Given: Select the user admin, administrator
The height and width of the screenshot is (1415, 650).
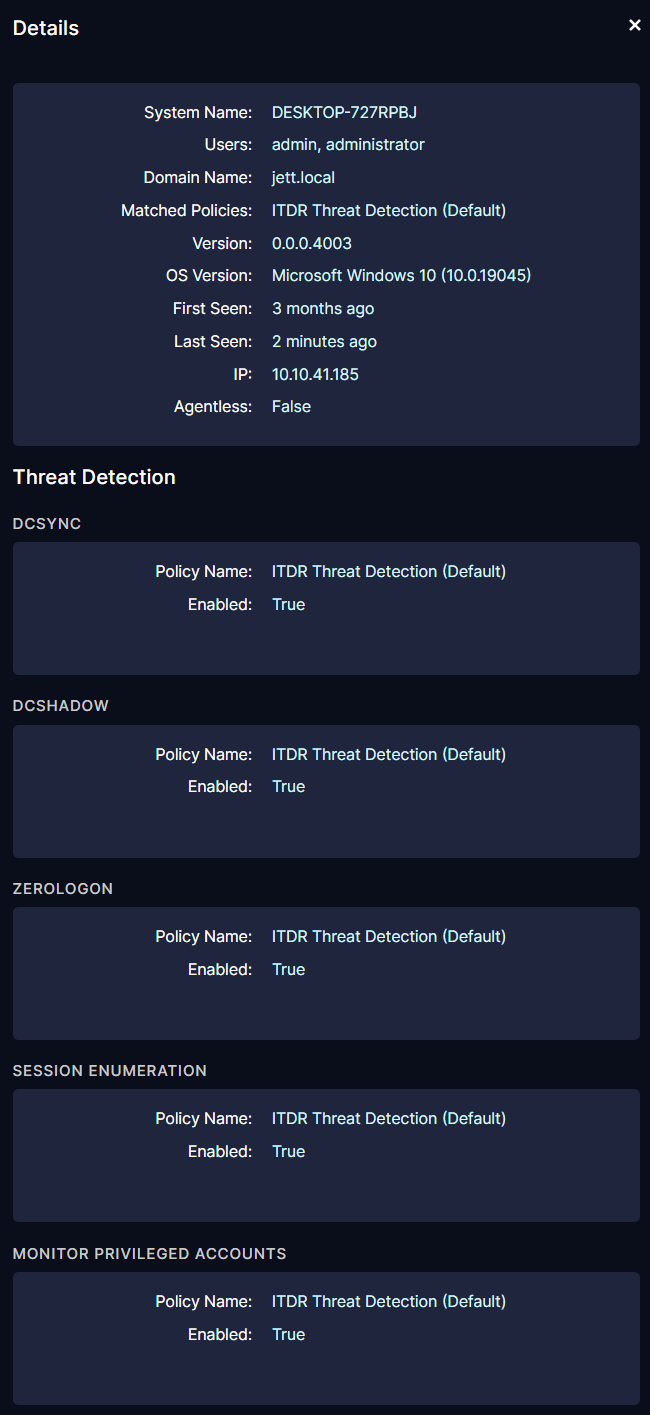Looking at the screenshot, I should point(348,144).
